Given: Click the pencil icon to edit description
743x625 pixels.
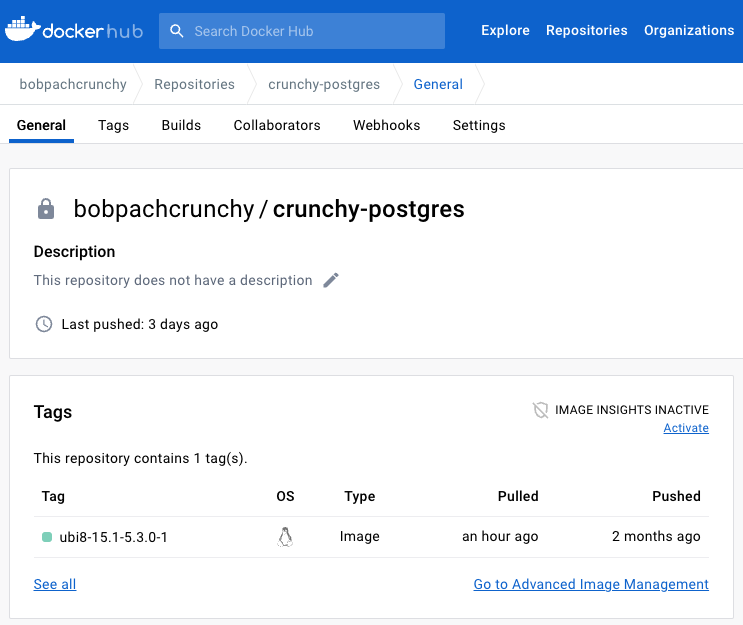Looking at the screenshot, I should (x=331, y=280).
